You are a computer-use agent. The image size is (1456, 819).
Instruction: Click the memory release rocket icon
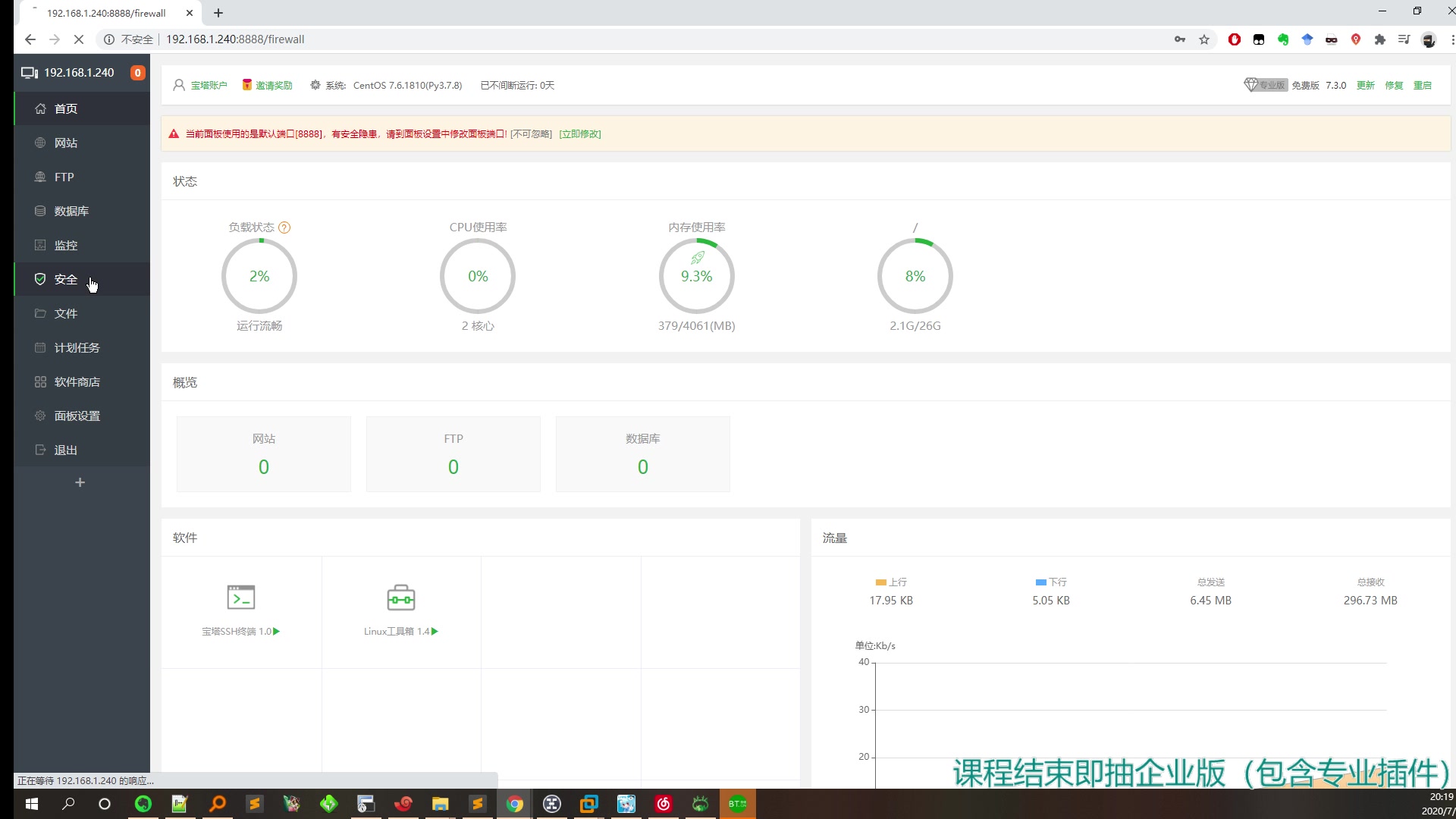coord(697,259)
